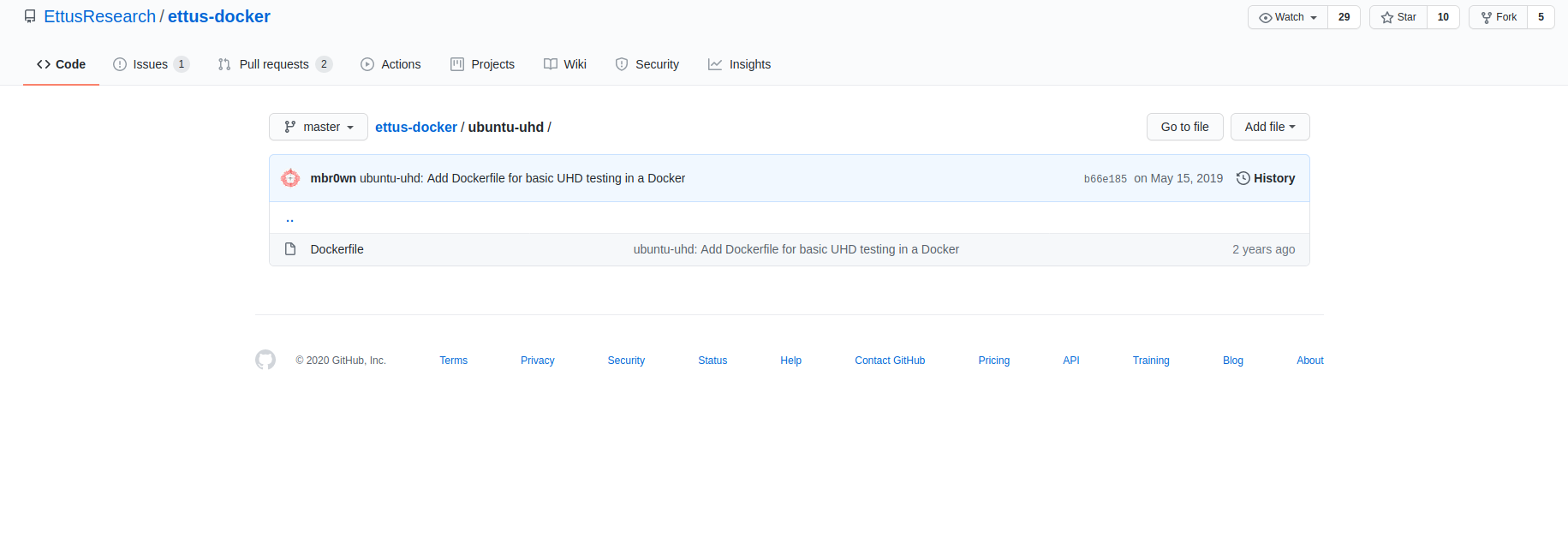Image resolution: width=1568 pixels, height=543 pixels.
Task: Go to ettus-docker root in breadcrumb
Action: click(x=416, y=127)
